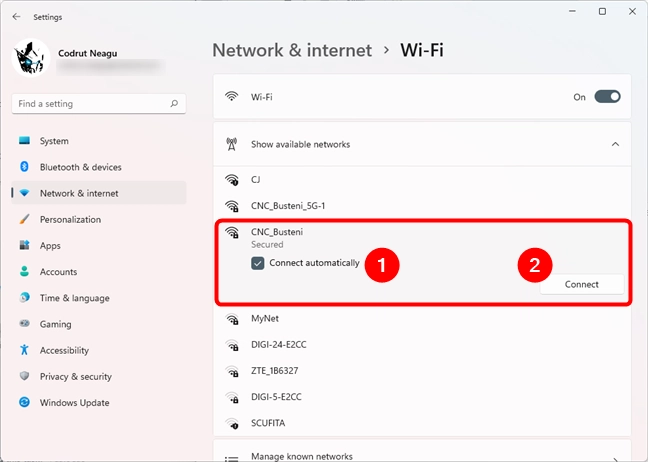The width and height of the screenshot is (648, 462).
Task: Open the Gaming settings page
Action: pyautogui.click(x=99, y=324)
